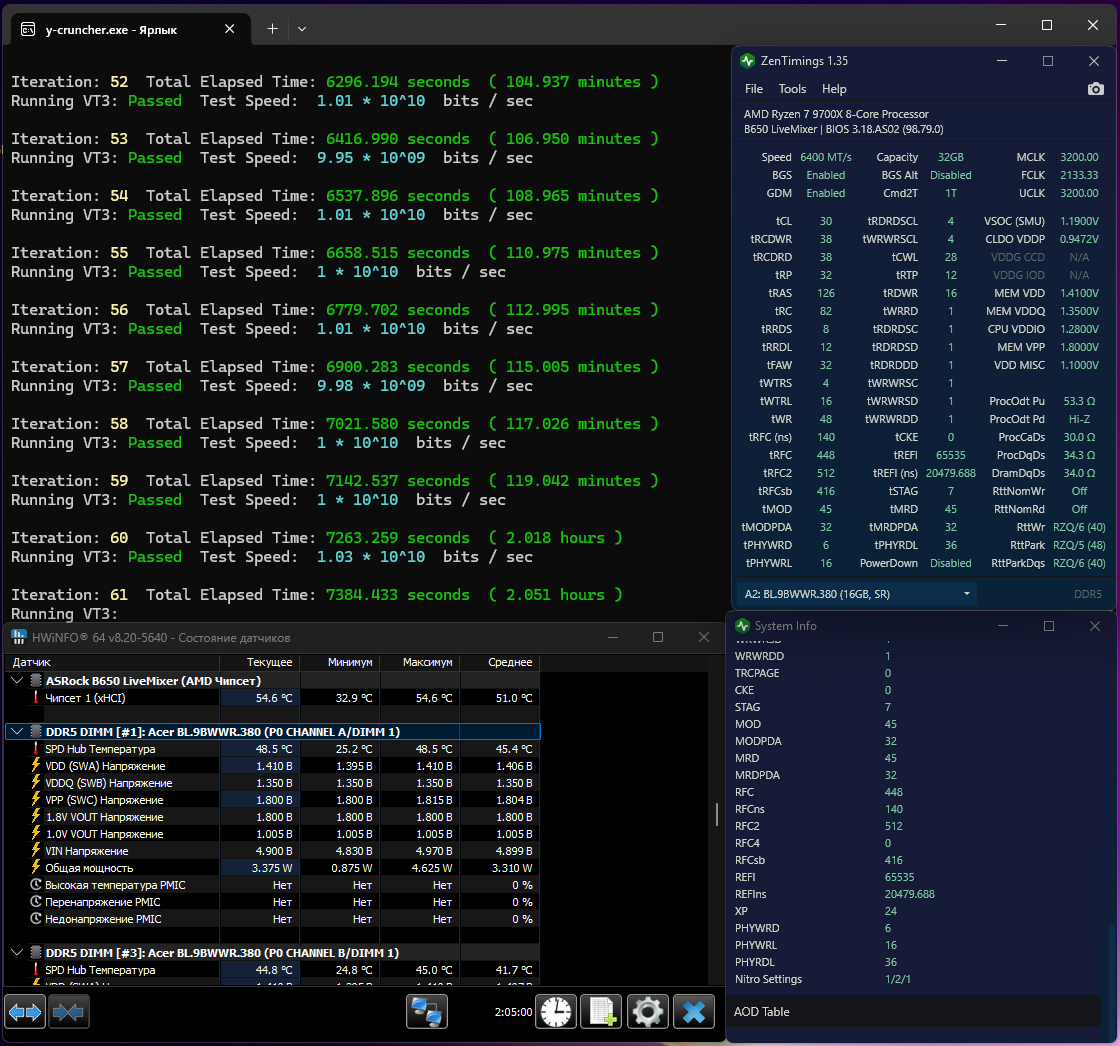1120x1046 pixels.
Task: Select 1.0V VOUT Напряжение sensor row
Action: click(272, 834)
